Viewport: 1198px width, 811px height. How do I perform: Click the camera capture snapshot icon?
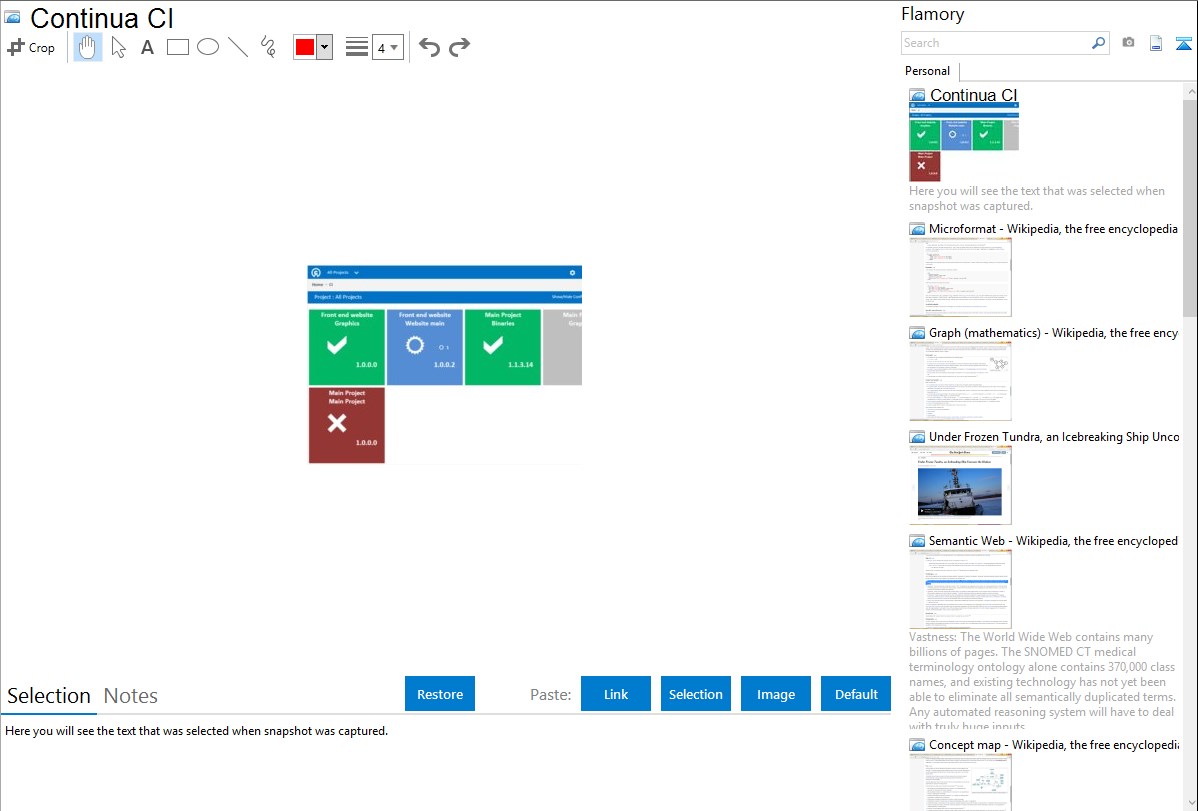pos(1128,43)
